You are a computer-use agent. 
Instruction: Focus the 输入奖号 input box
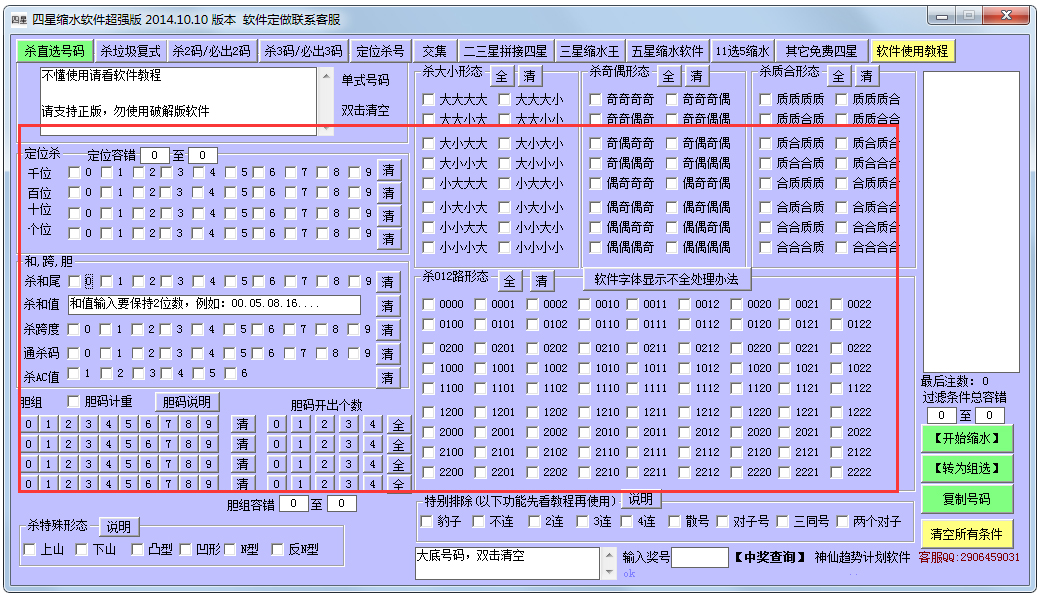tap(699, 557)
